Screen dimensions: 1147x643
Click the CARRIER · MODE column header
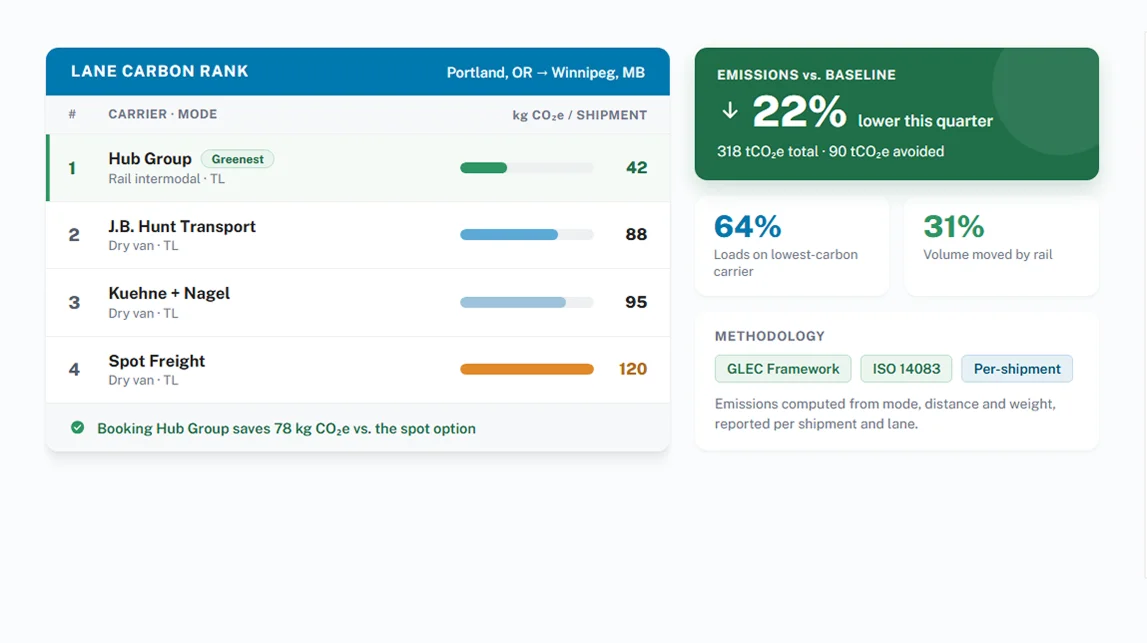pos(162,114)
